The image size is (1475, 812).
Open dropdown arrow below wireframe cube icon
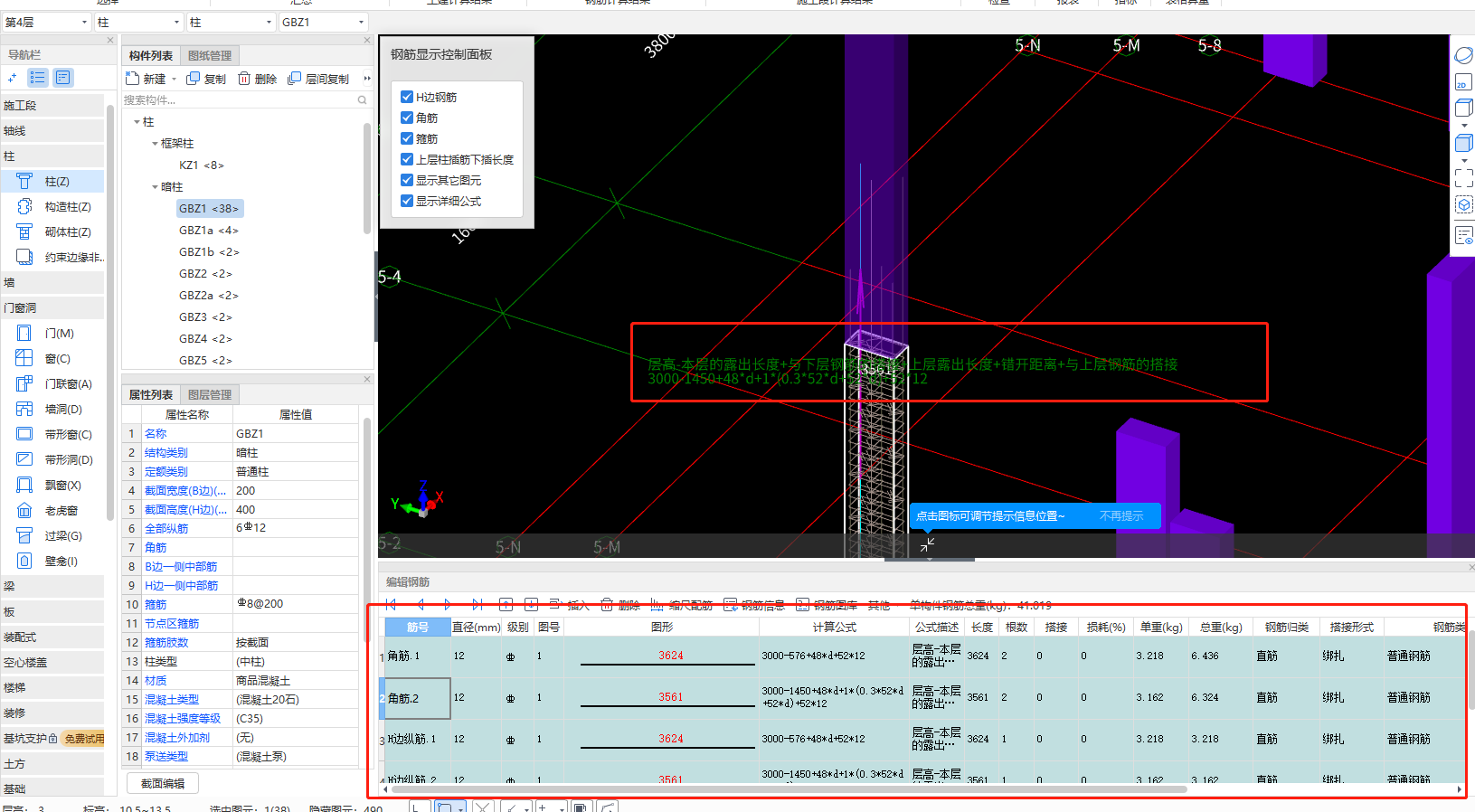[x=1463, y=126]
